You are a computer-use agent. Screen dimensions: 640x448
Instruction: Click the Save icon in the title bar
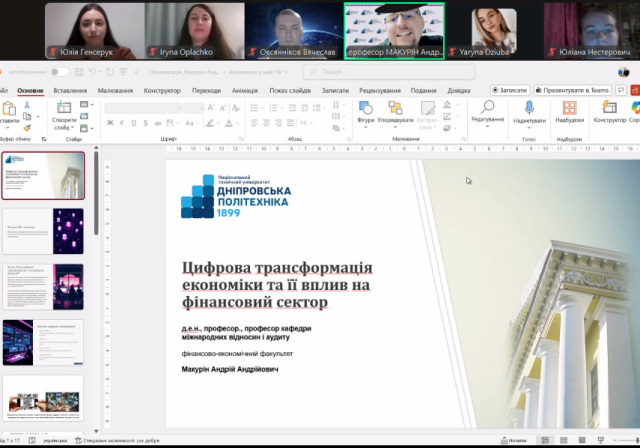[x=79, y=72]
